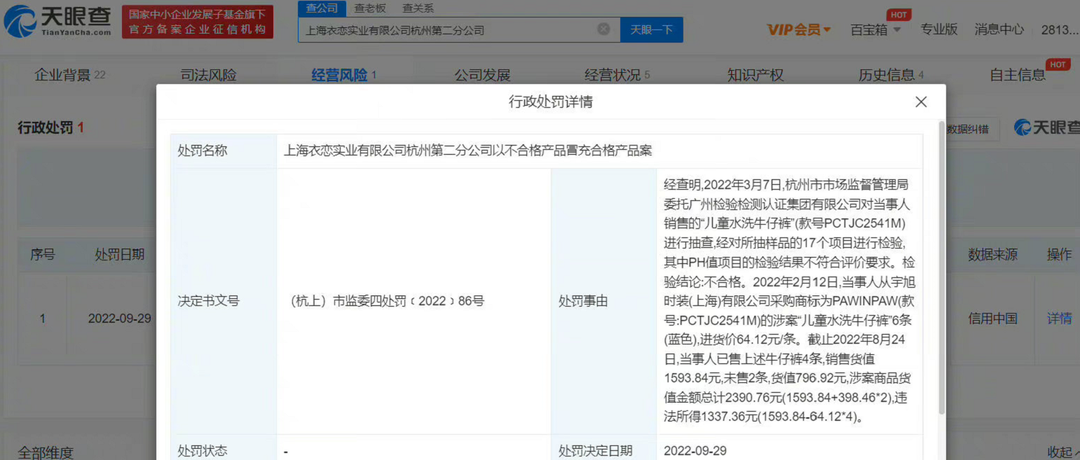
Task: Click the TianYanCha logo
Action: click(x=58, y=22)
